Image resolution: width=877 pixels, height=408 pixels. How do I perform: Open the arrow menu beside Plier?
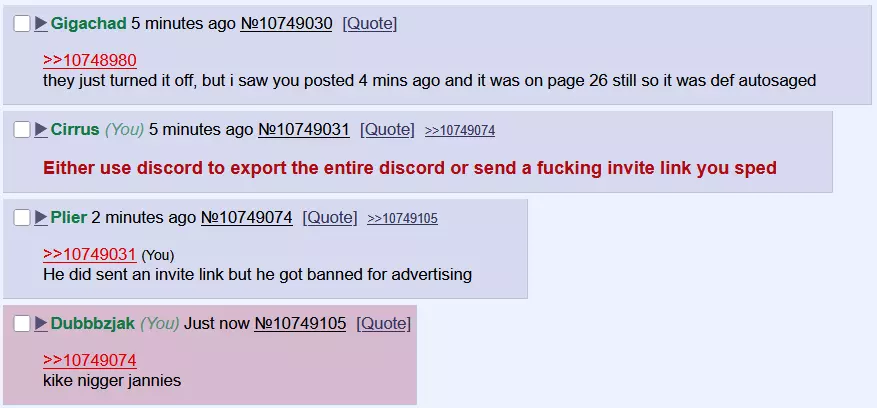click(x=41, y=217)
